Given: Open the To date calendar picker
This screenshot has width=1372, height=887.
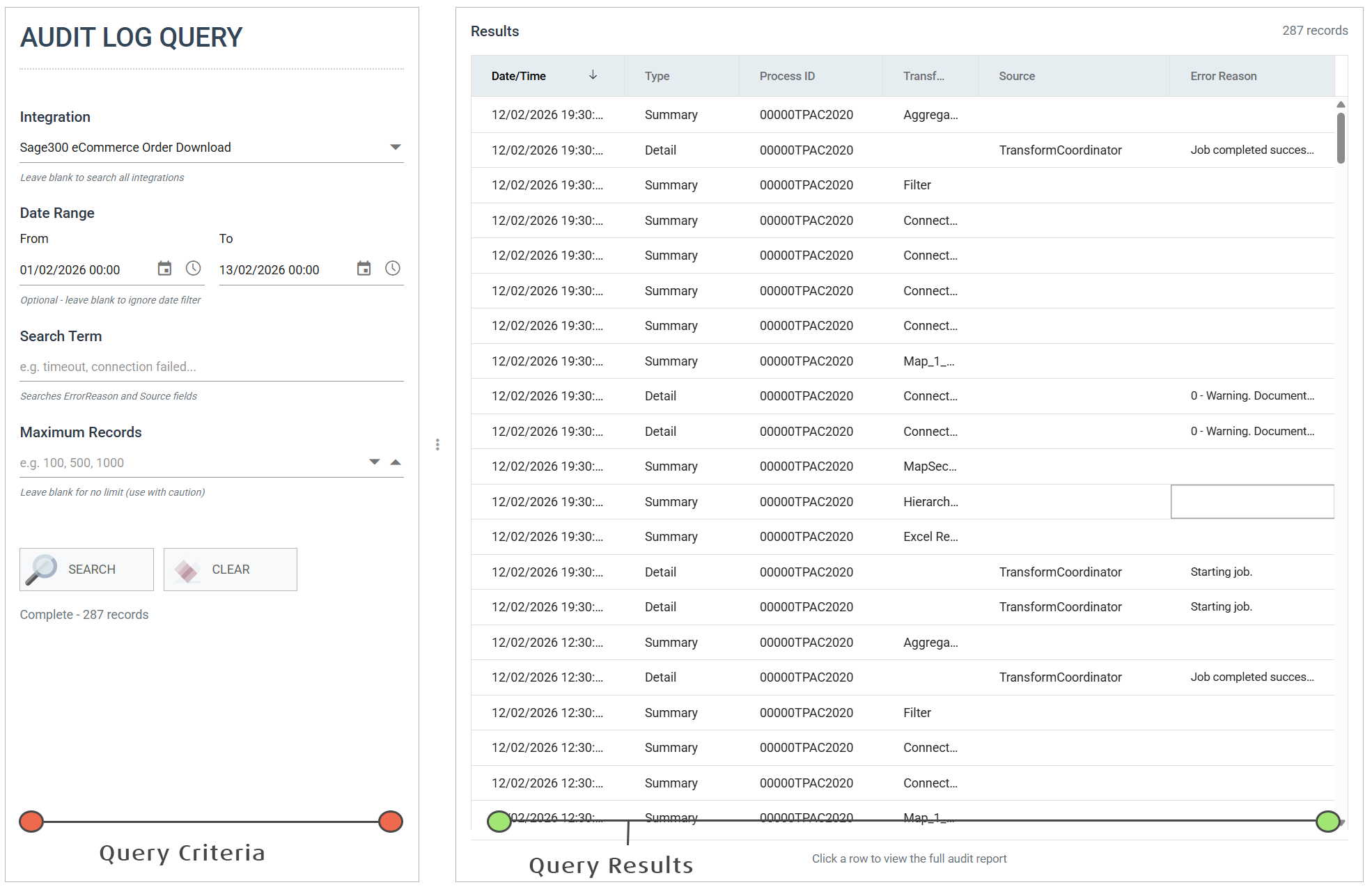Looking at the screenshot, I should click(364, 269).
